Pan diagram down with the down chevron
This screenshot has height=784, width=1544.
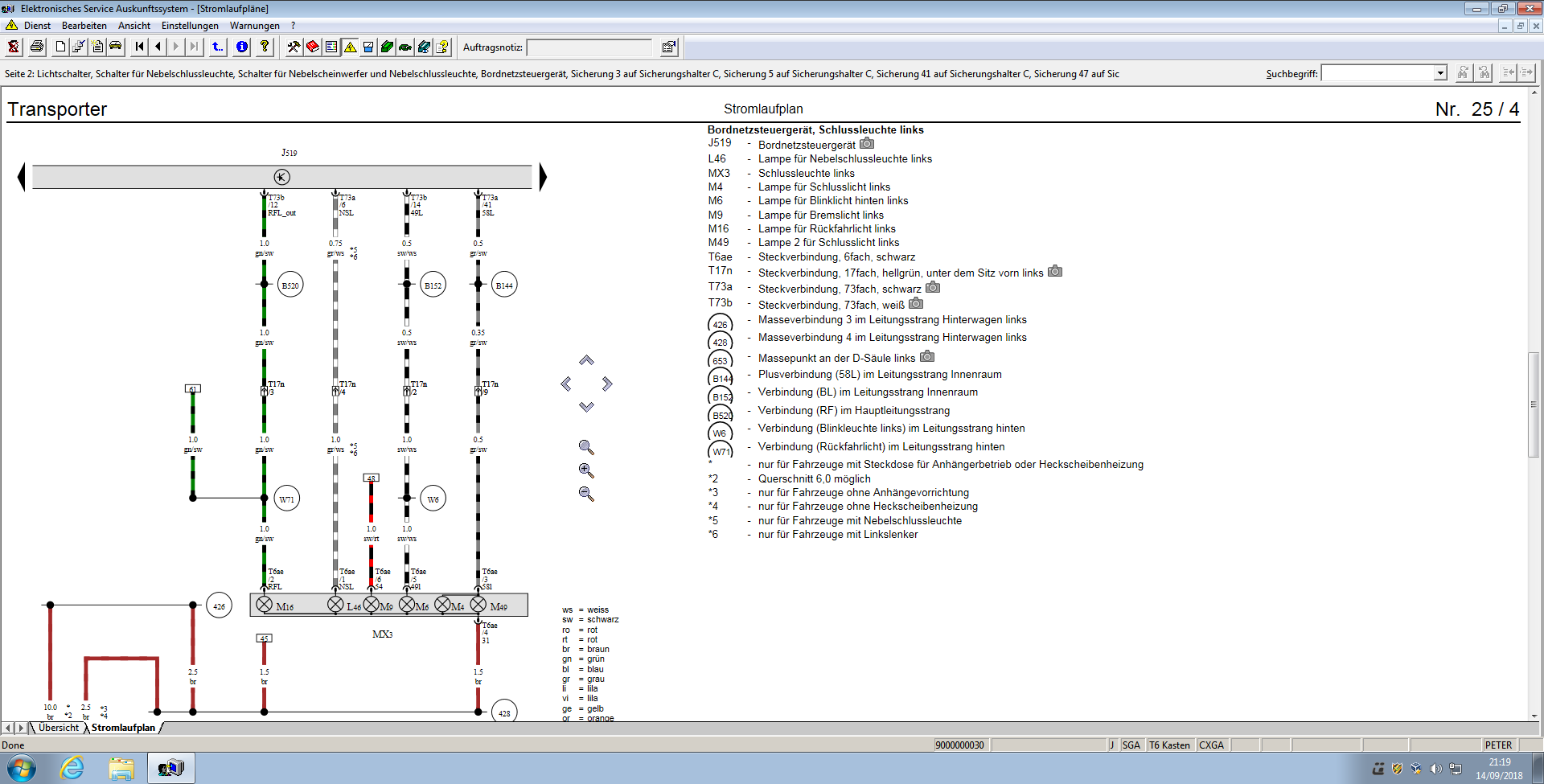(x=586, y=407)
